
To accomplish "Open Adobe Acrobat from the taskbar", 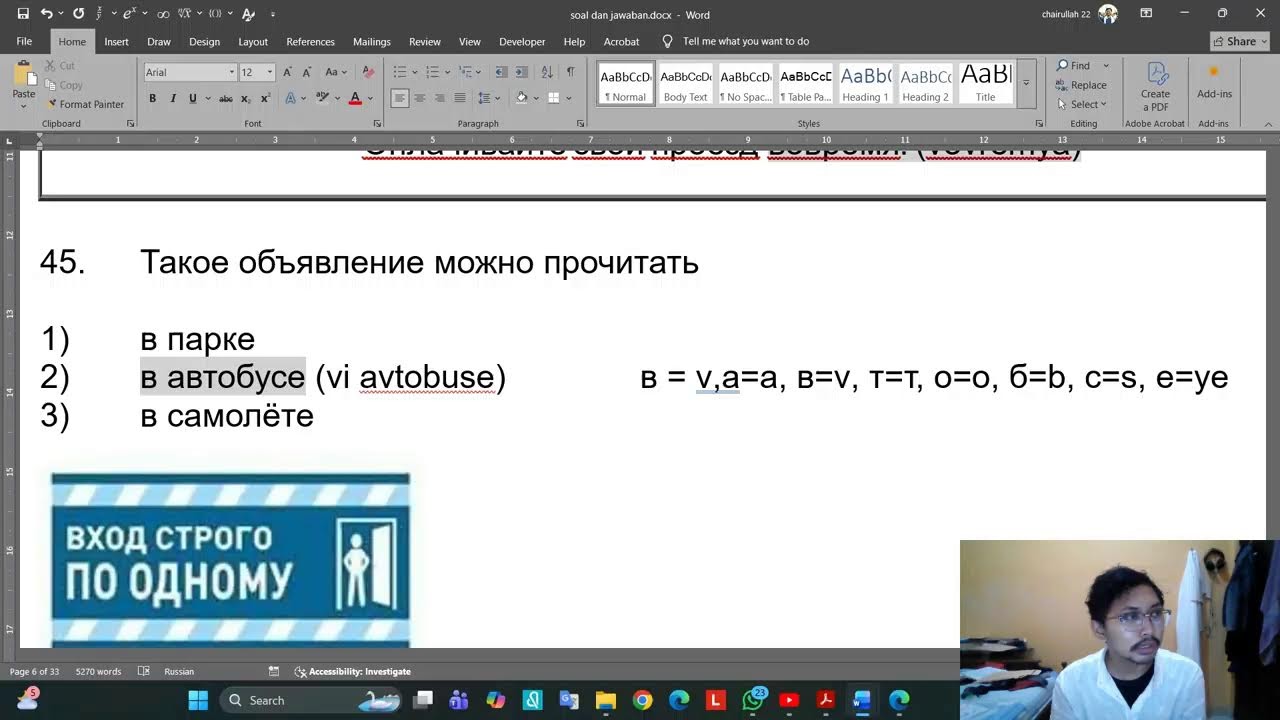I will tap(825, 700).
